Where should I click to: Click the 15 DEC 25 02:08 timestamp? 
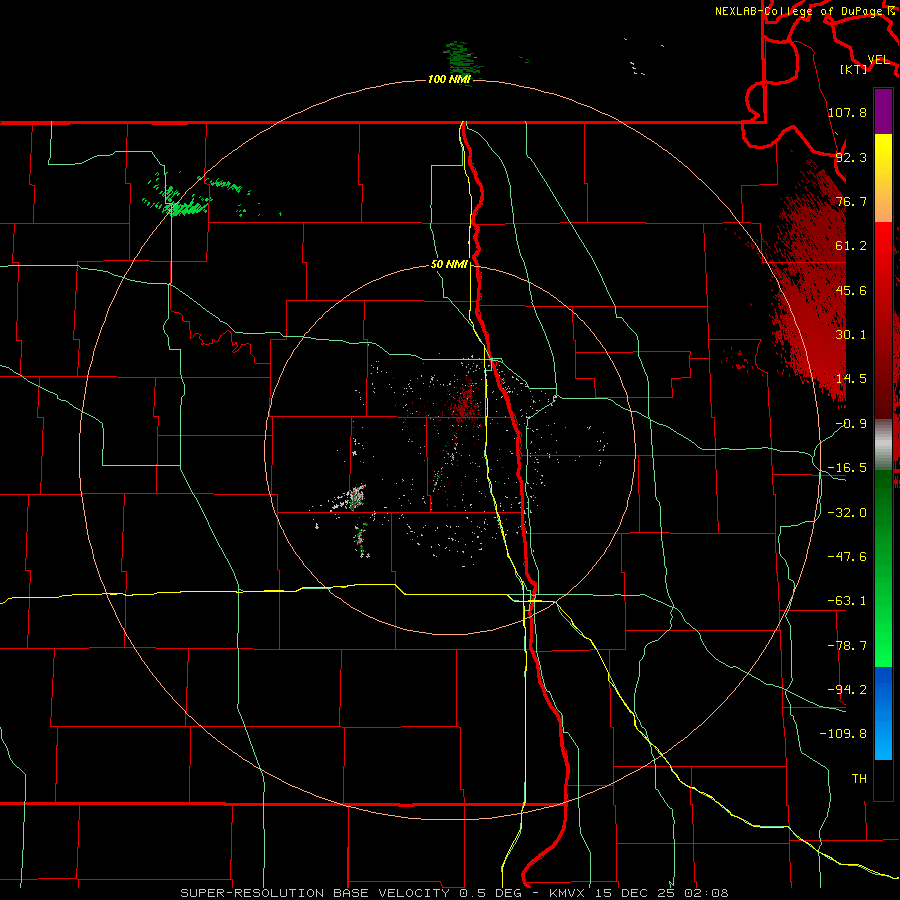pyautogui.click(x=662, y=893)
